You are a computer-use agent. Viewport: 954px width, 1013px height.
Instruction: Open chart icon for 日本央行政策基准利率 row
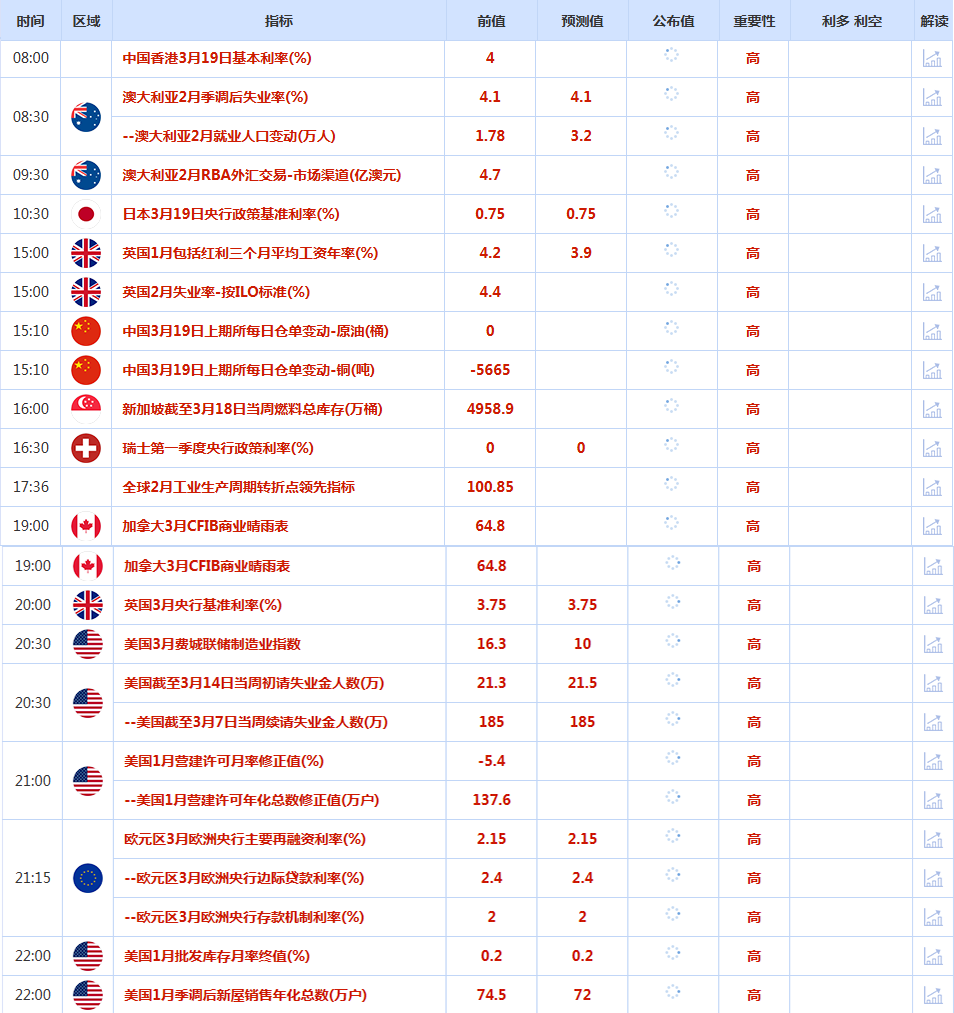[932, 214]
